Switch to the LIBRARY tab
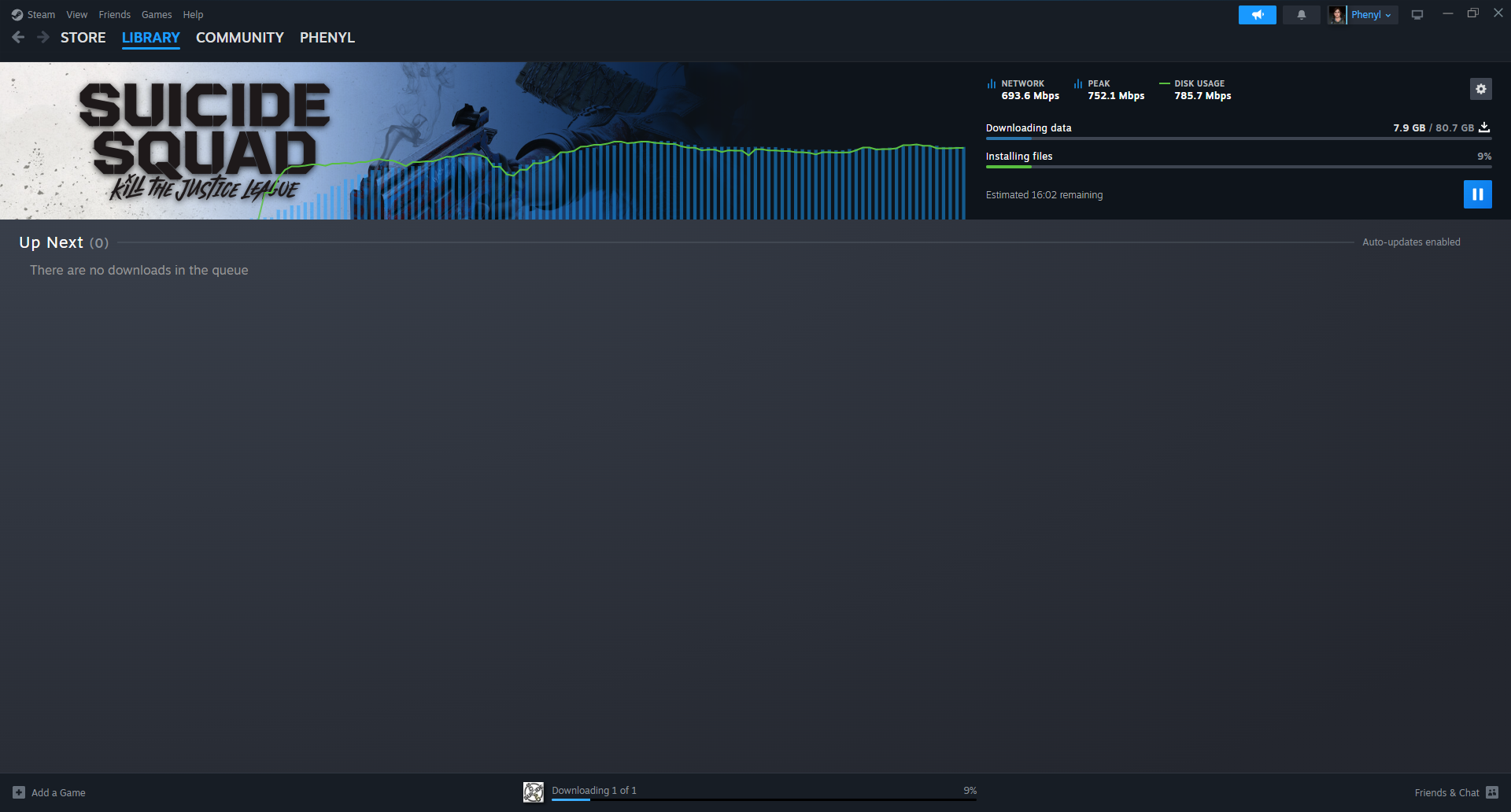This screenshot has height=812, width=1511. pyautogui.click(x=151, y=38)
